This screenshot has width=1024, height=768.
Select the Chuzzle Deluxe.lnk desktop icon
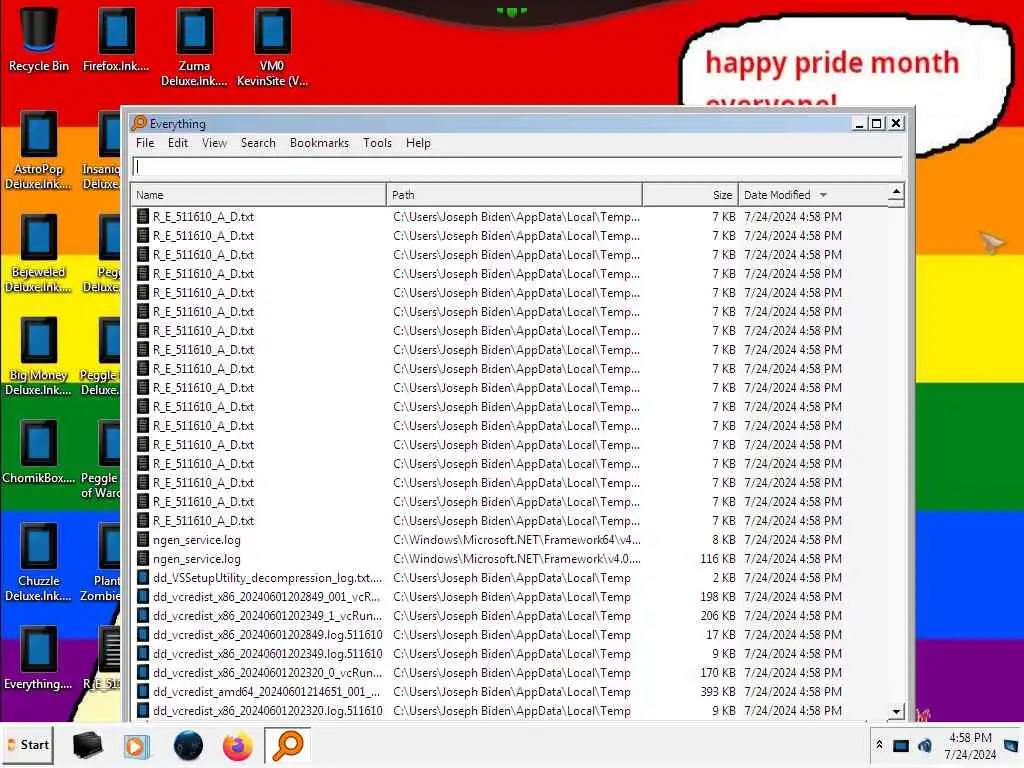coord(39,562)
